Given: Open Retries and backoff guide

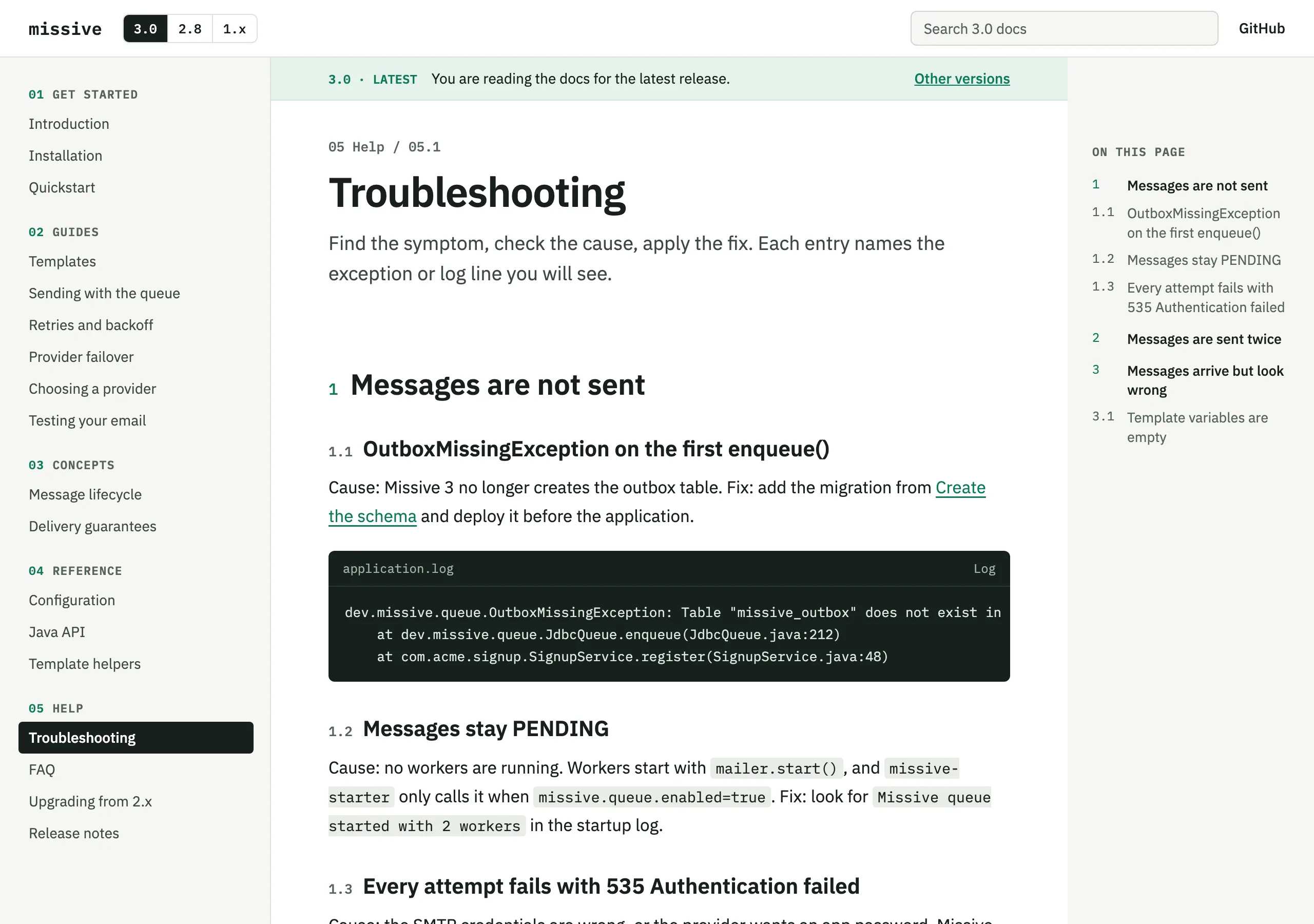Looking at the screenshot, I should tap(91, 325).
